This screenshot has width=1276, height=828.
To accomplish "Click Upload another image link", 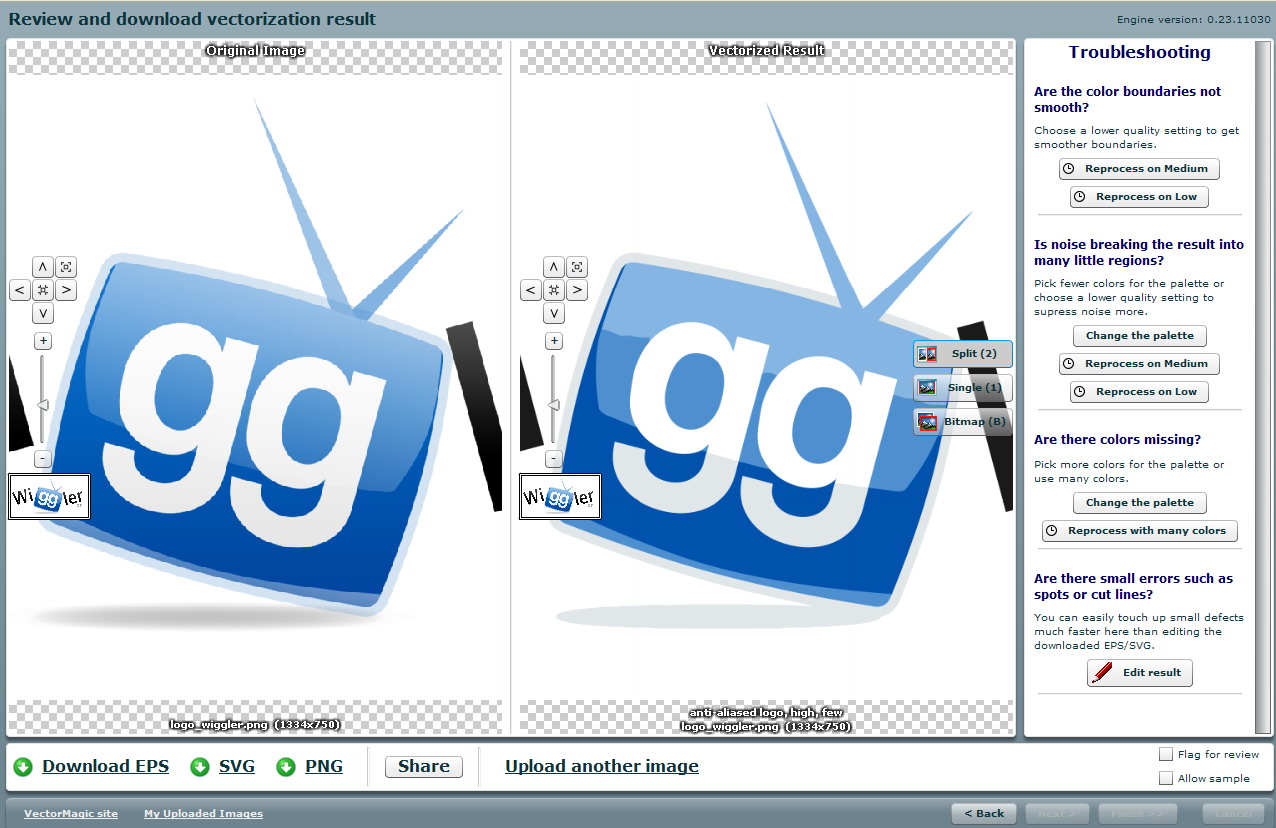I will (x=602, y=767).
